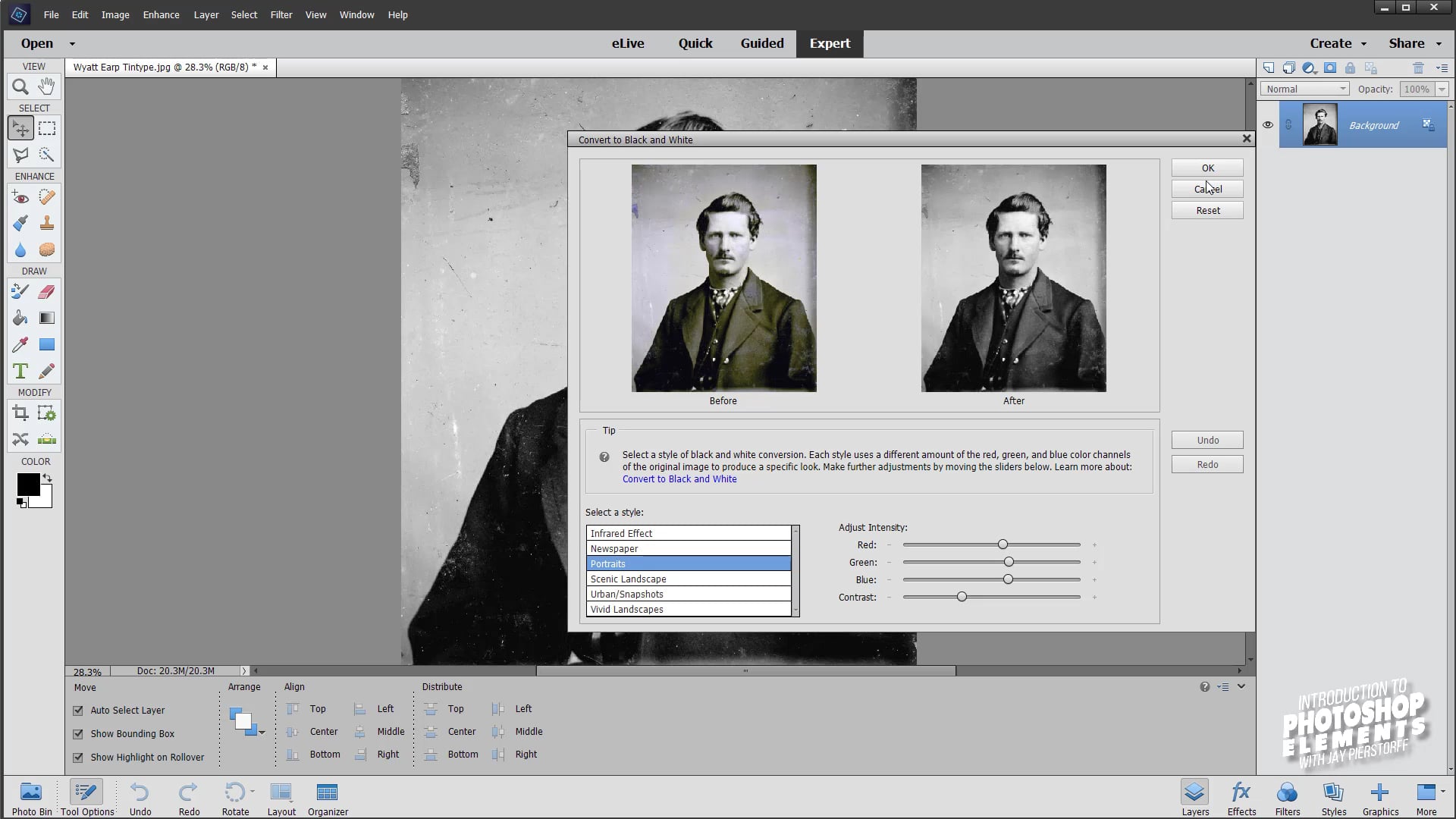This screenshot has width=1456, height=819.
Task: Open the Filter menu
Action: coord(281,14)
